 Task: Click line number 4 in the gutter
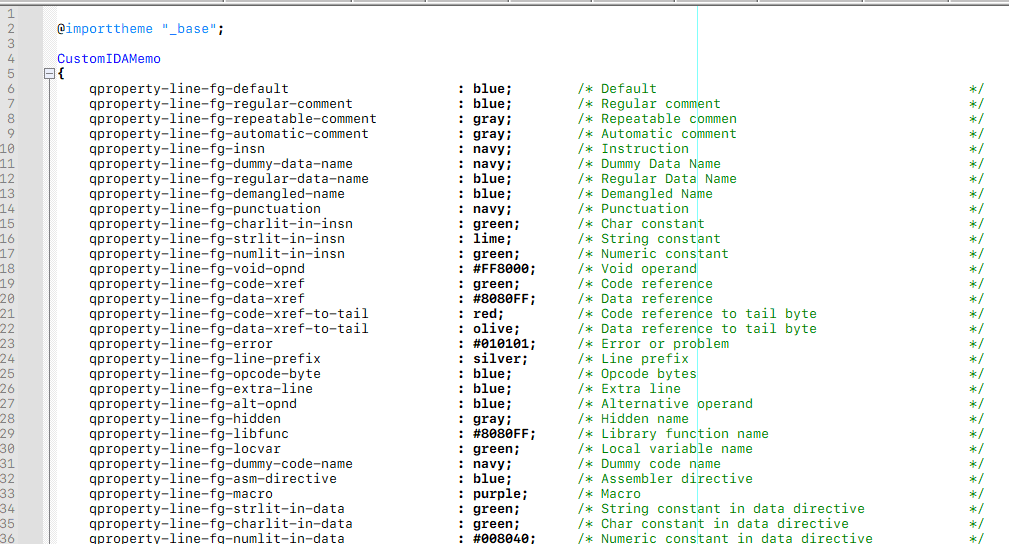point(11,59)
